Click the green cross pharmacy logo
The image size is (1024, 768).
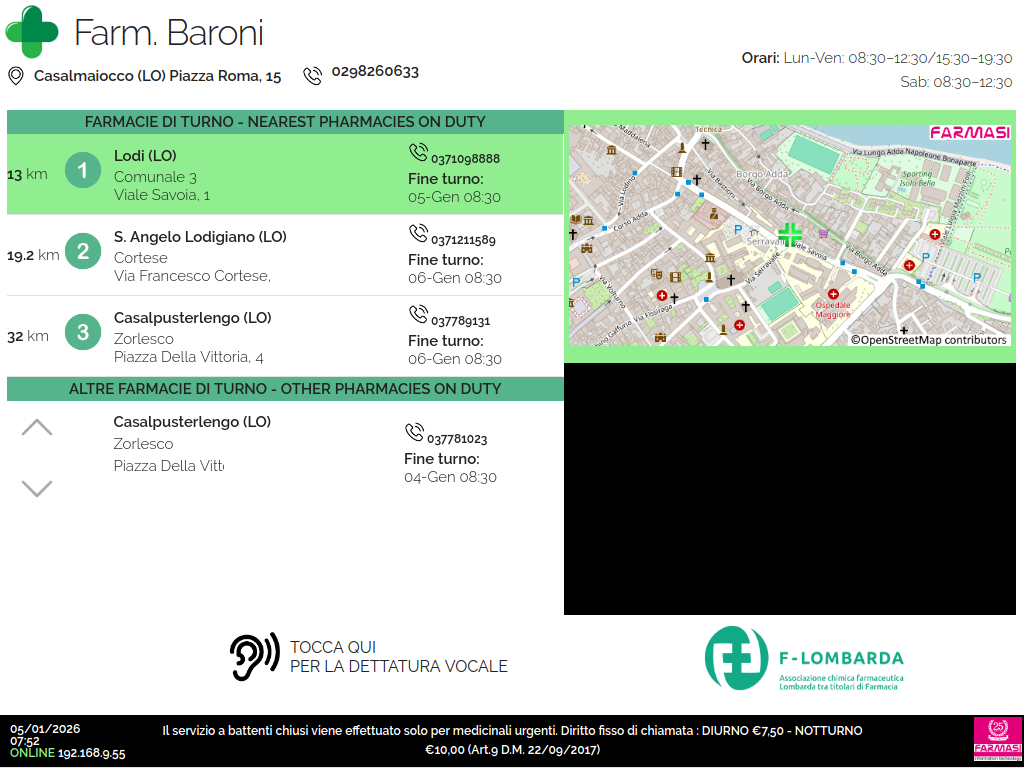(x=32, y=32)
